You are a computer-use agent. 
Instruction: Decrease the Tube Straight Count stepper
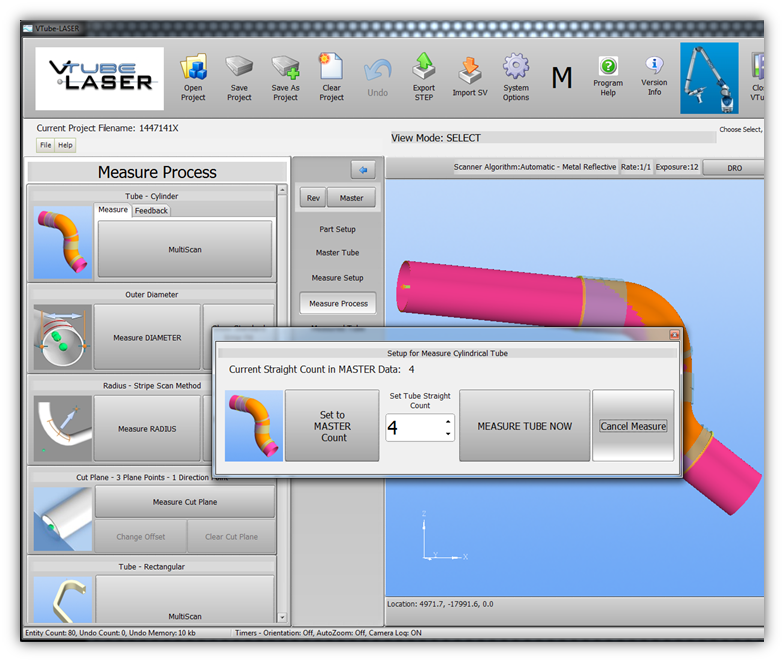pyautogui.click(x=448, y=435)
